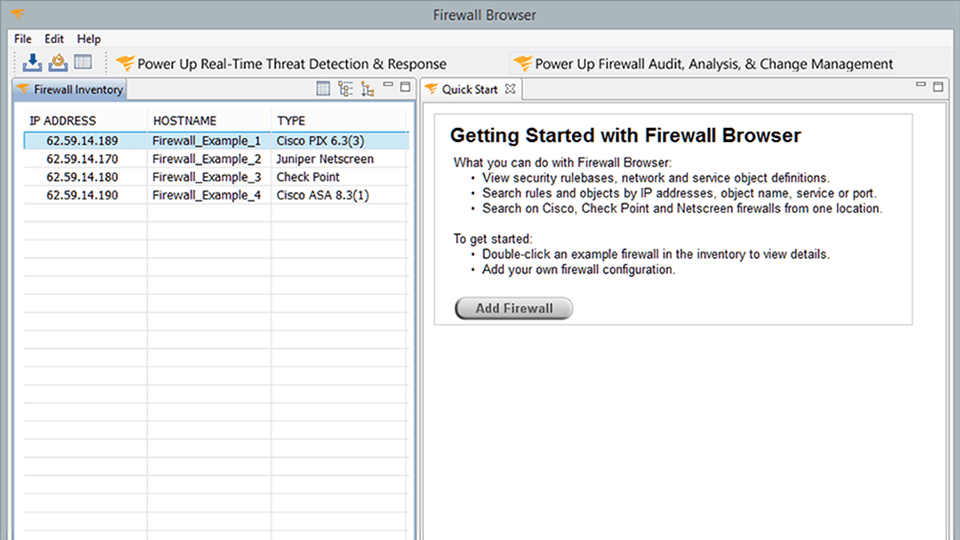Click type cell Check Point
Image resolution: width=960 pixels, height=540 pixels.
click(x=308, y=177)
